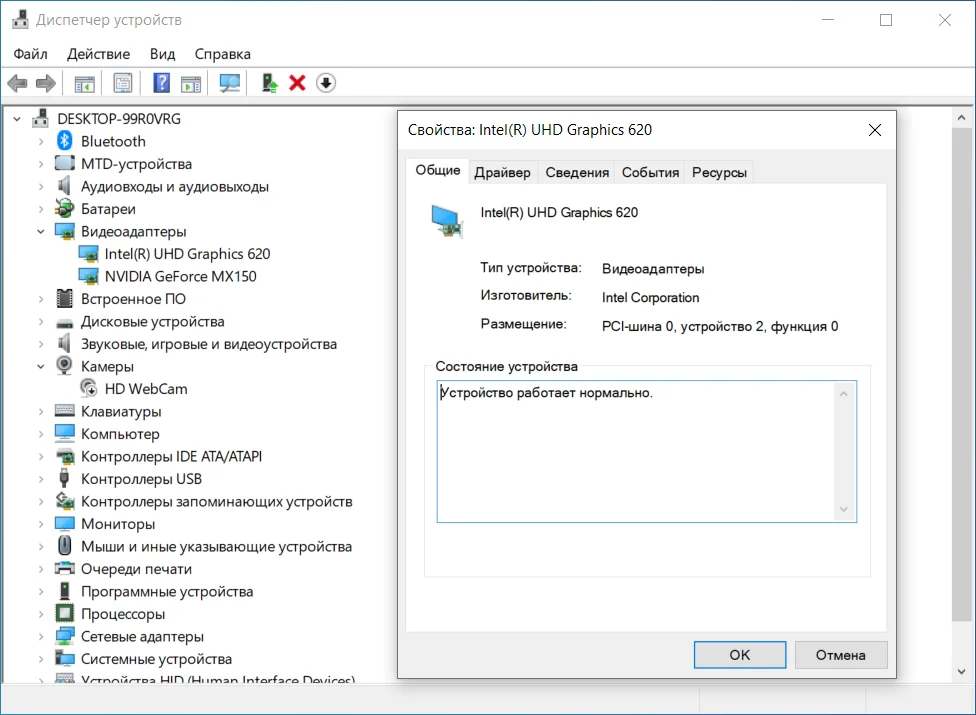Click the Properties toolbar icon
The height and width of the screenshot is (715, 976).
[x=123, y=83]
